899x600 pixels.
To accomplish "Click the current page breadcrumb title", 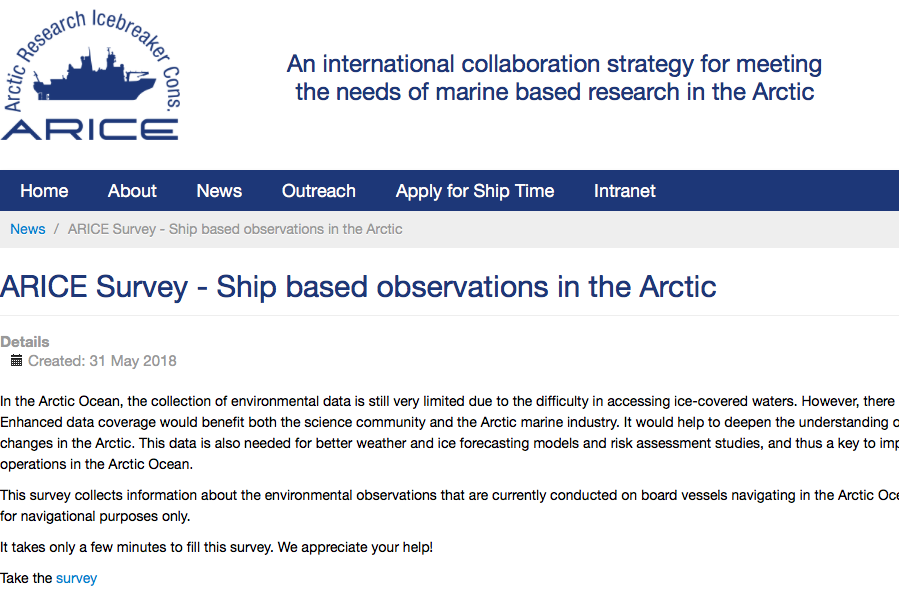I will [x=235, y=229].
